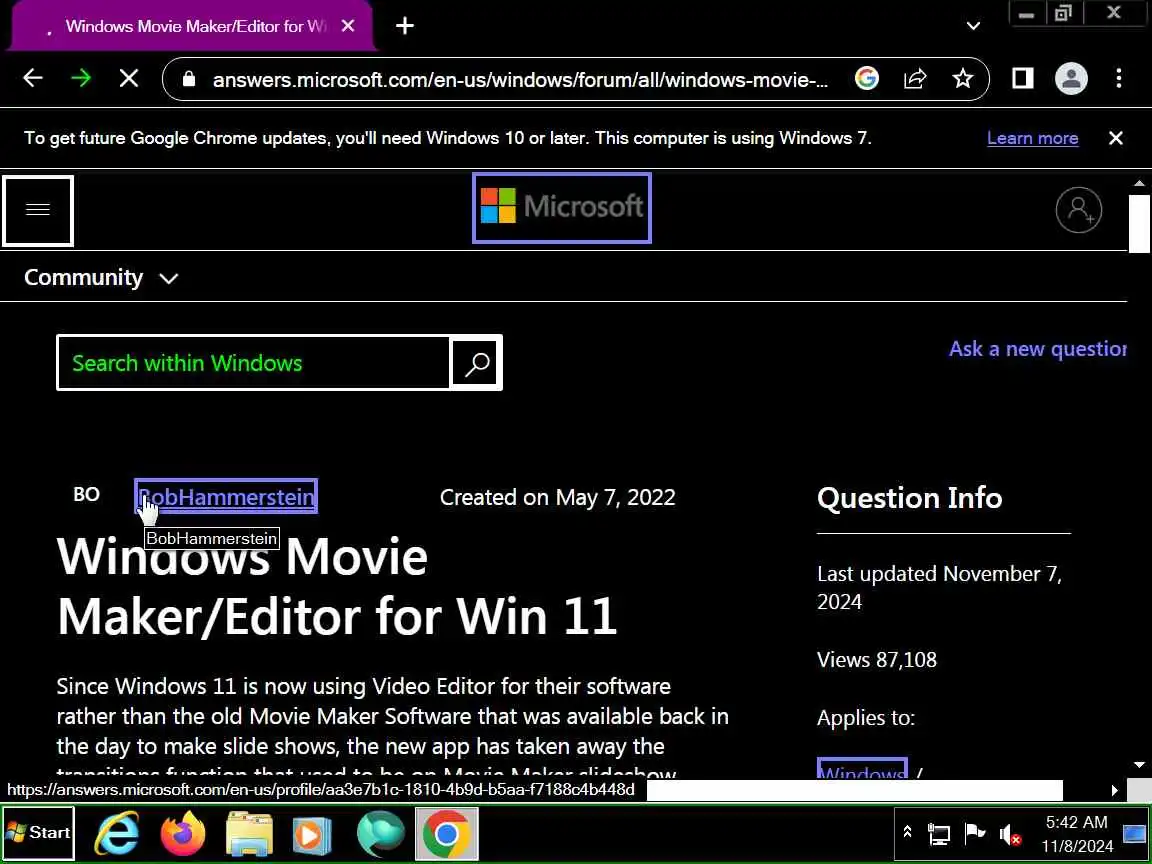Open the Learn more link
The height and width of the screenshot is (864, 1152).
(1032, 138)
